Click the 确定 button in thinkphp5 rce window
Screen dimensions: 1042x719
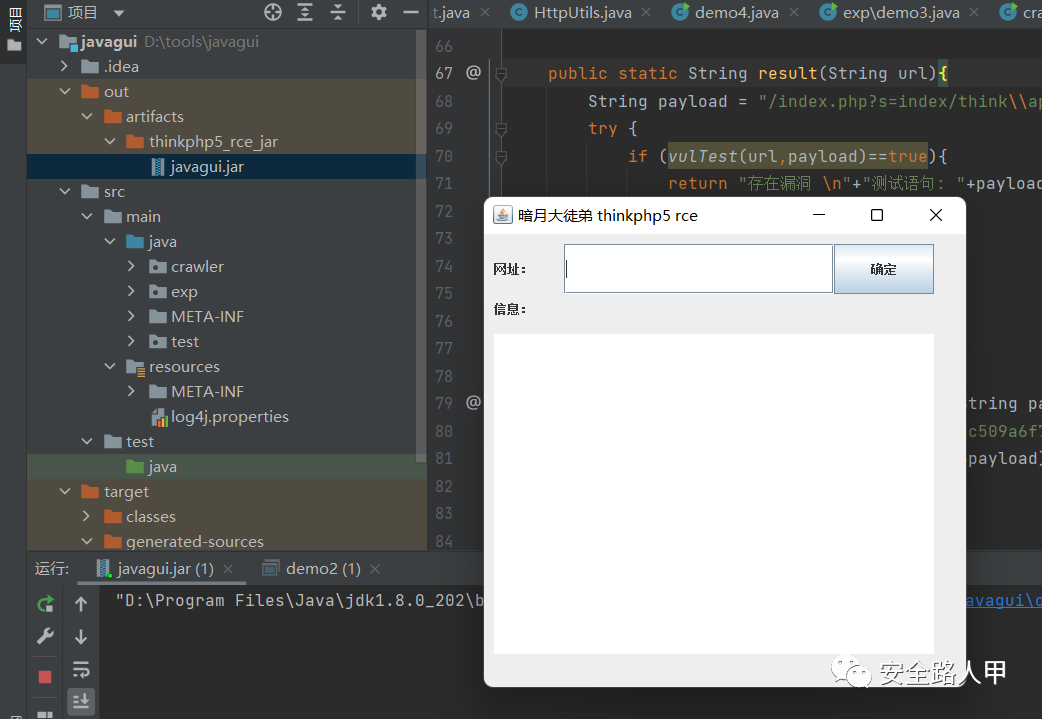coord(883,269)
